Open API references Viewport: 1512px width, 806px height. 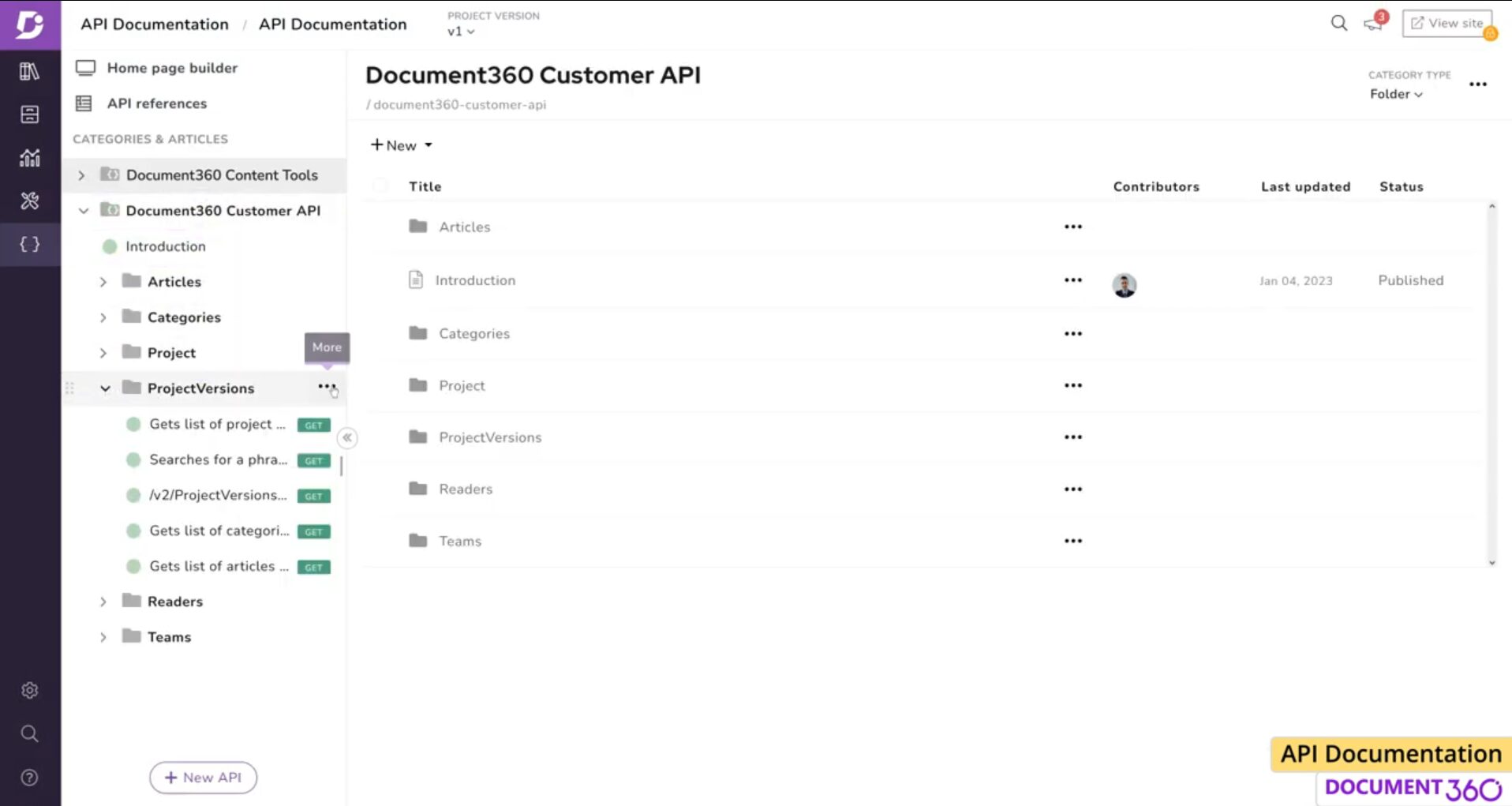click(x=140, y=103)
